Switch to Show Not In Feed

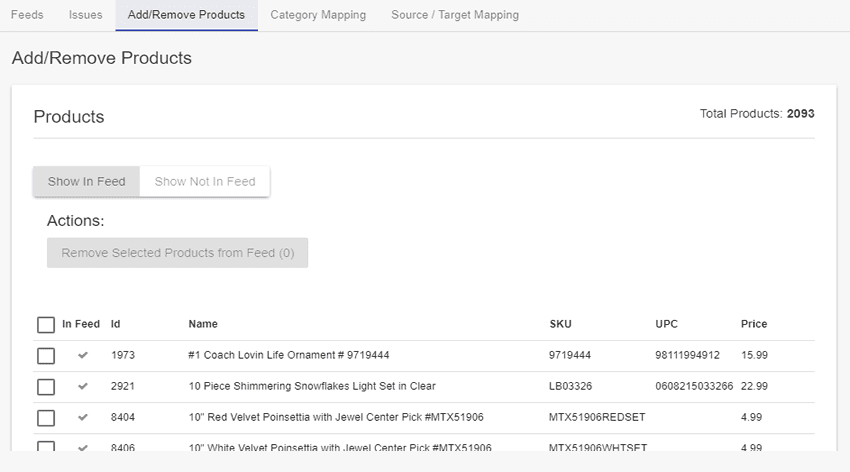tap(205, 182)
